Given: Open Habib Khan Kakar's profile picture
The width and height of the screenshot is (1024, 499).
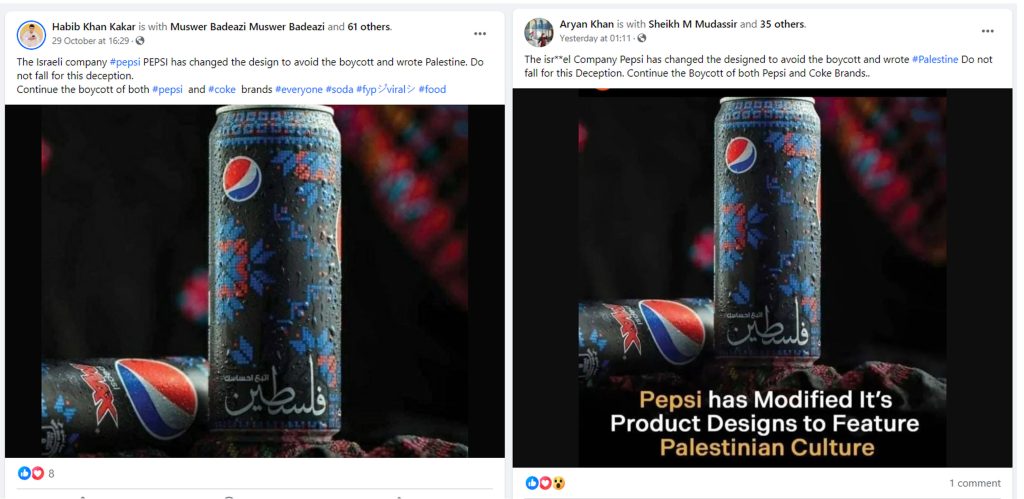Looking at the screenshot, I should coord(32,34).
